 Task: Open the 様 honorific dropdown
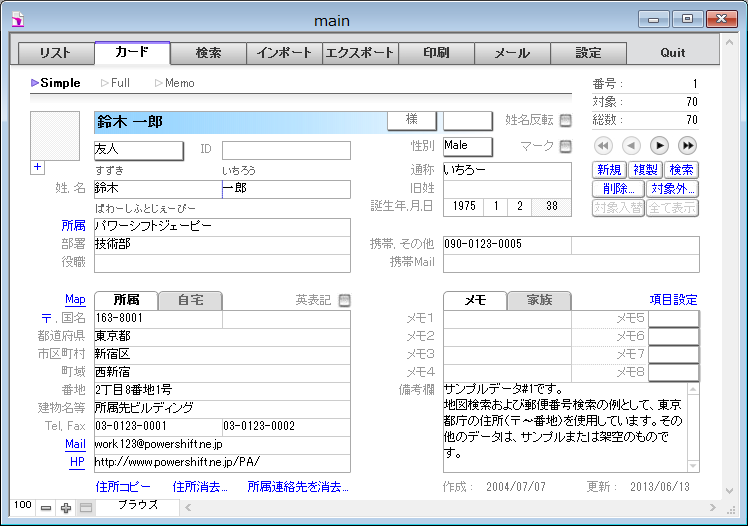point(412,120)
